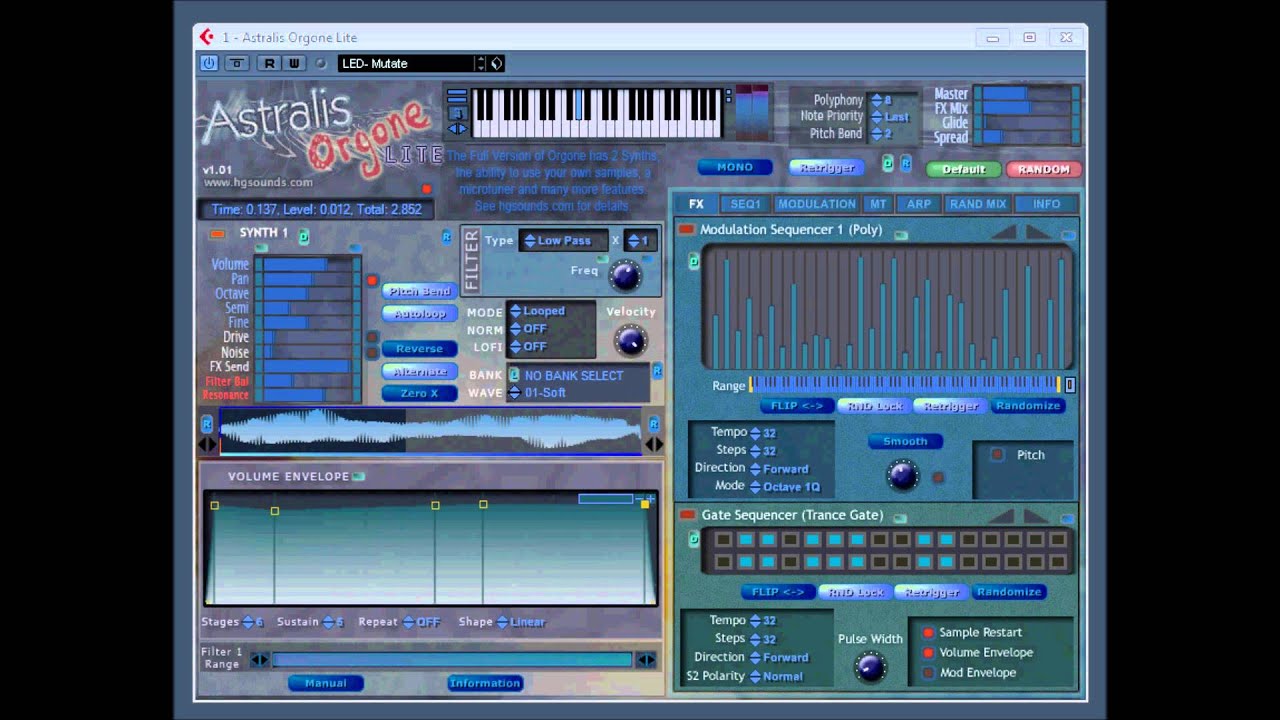This screenshot has width=1280, height=720.
Task: Toggle the Gate Sequencer on/off switch
Action: point(687,515)
